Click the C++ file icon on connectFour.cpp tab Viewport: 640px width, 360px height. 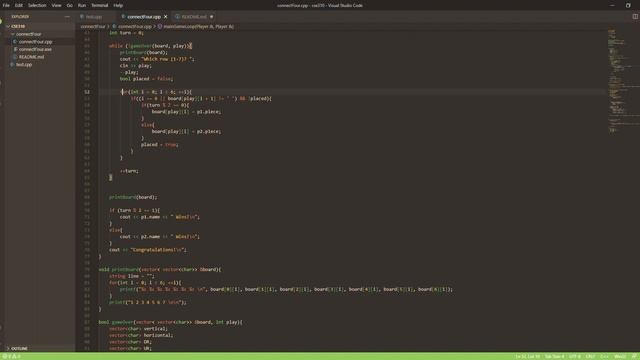(x=123, y=17)
